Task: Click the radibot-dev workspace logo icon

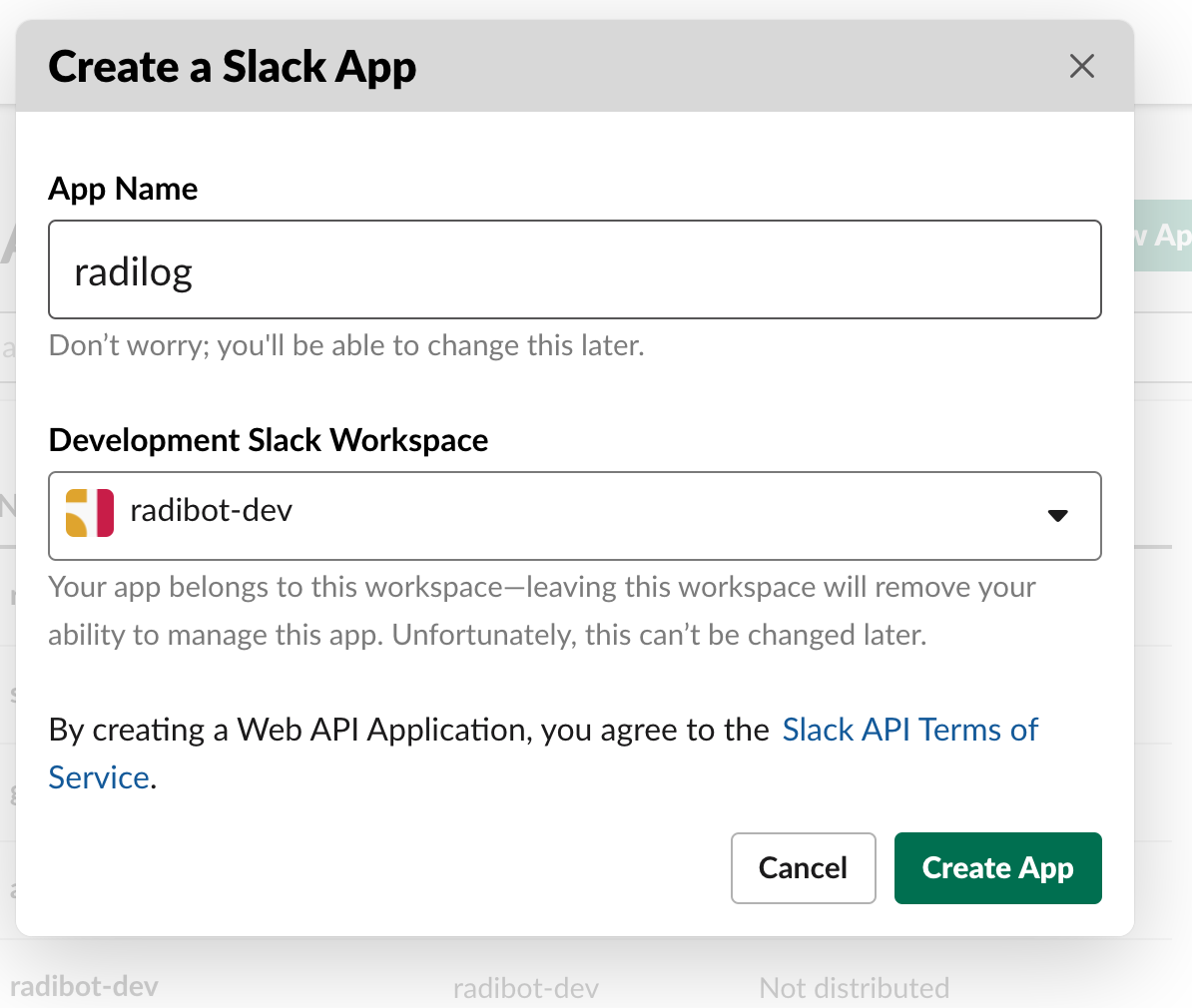Action: coord(89,513)
